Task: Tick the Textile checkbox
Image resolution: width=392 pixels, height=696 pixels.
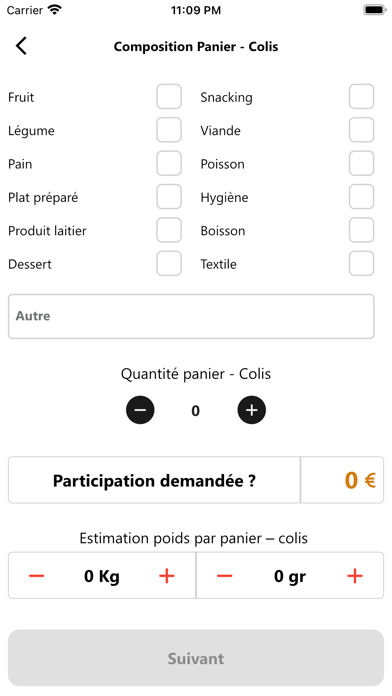Action: (x=361, y=263)
